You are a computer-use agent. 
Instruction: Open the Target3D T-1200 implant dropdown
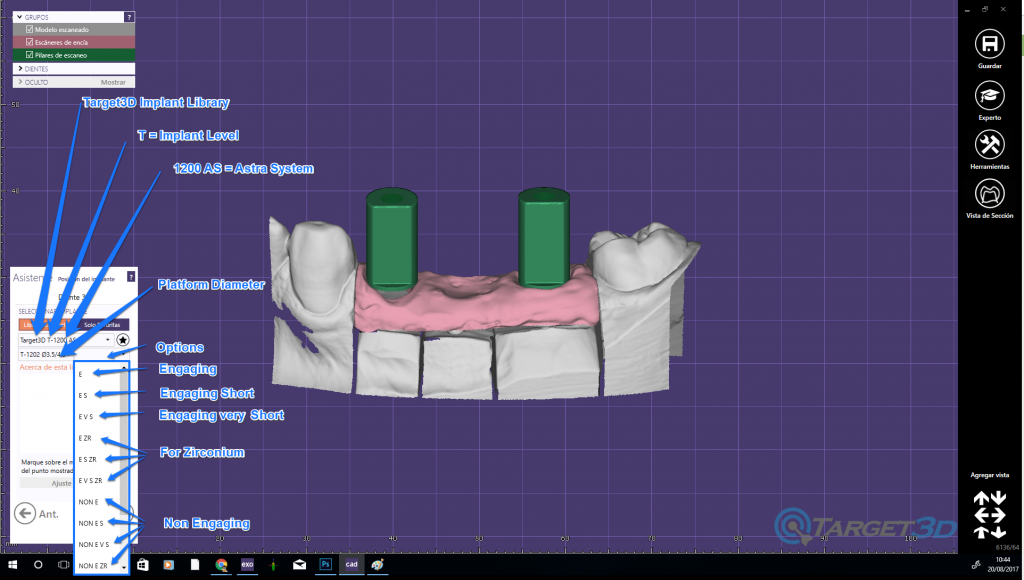(107, 339)
